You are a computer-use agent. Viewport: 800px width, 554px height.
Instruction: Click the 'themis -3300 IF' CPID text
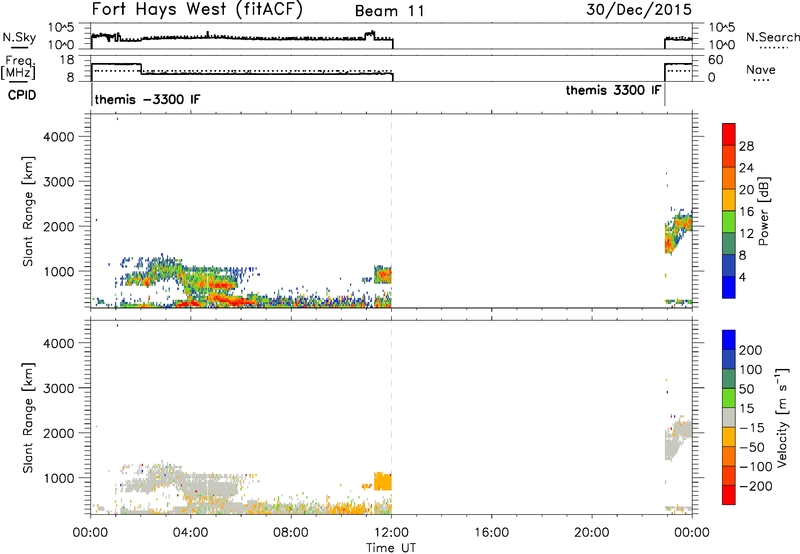(147, 99)
